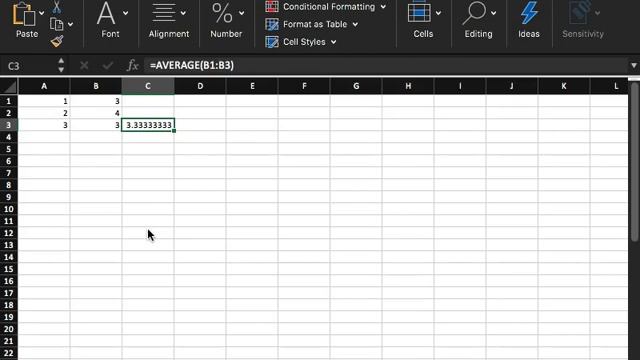Viewport: 640px width, 360px height.
Task: Click the Format as Table icon
Action: pos(272,24)
